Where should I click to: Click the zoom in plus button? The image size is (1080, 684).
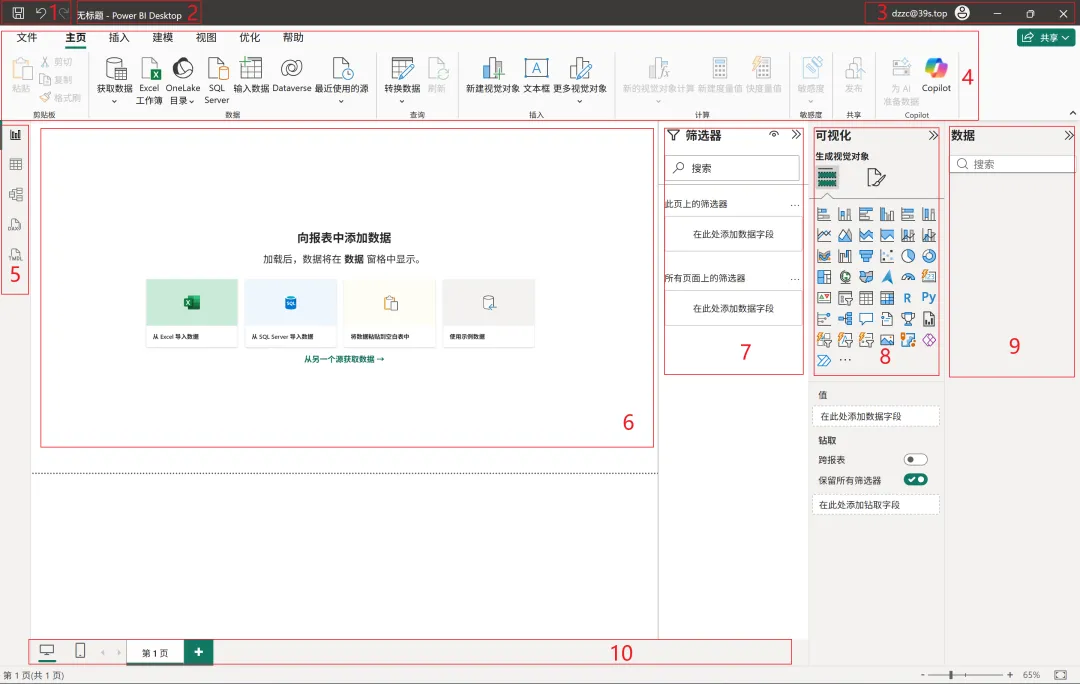point(1010,675)
